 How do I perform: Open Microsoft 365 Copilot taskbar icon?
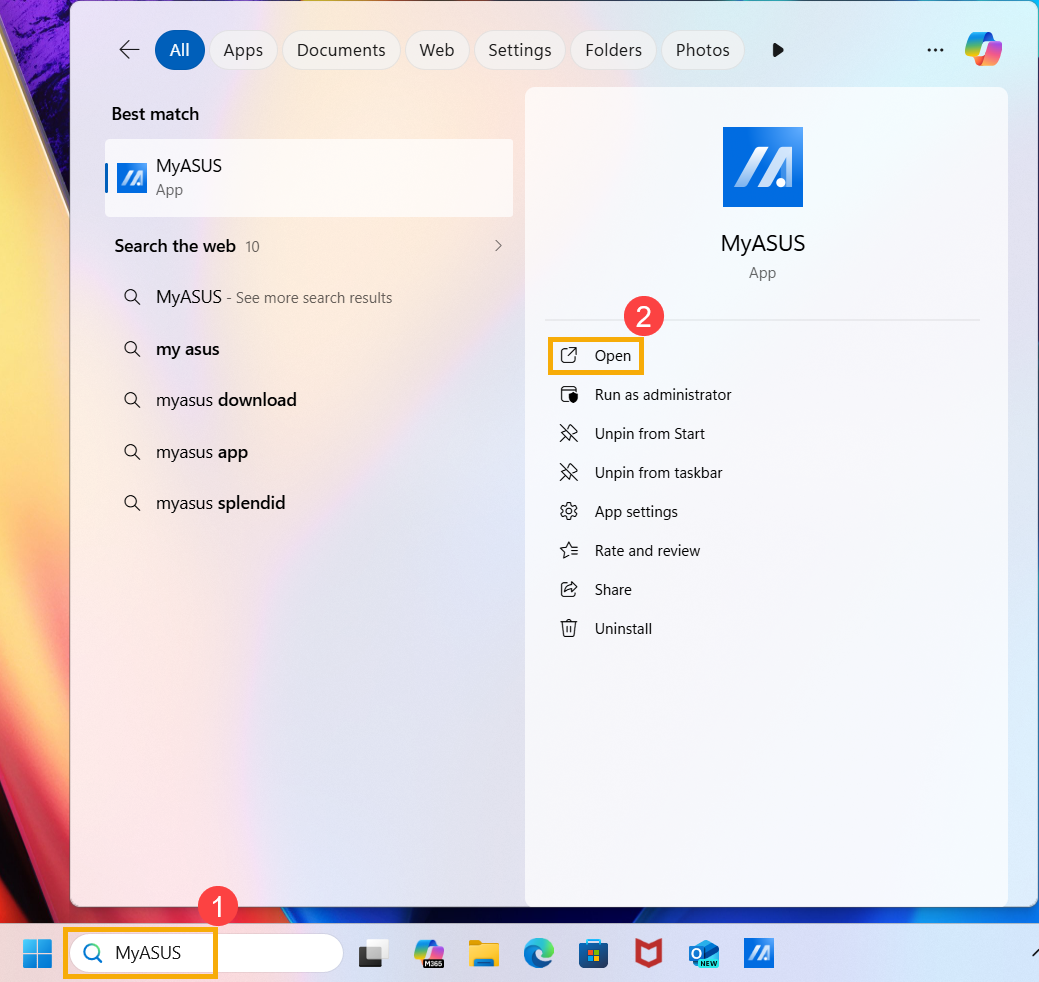point(429,954)
